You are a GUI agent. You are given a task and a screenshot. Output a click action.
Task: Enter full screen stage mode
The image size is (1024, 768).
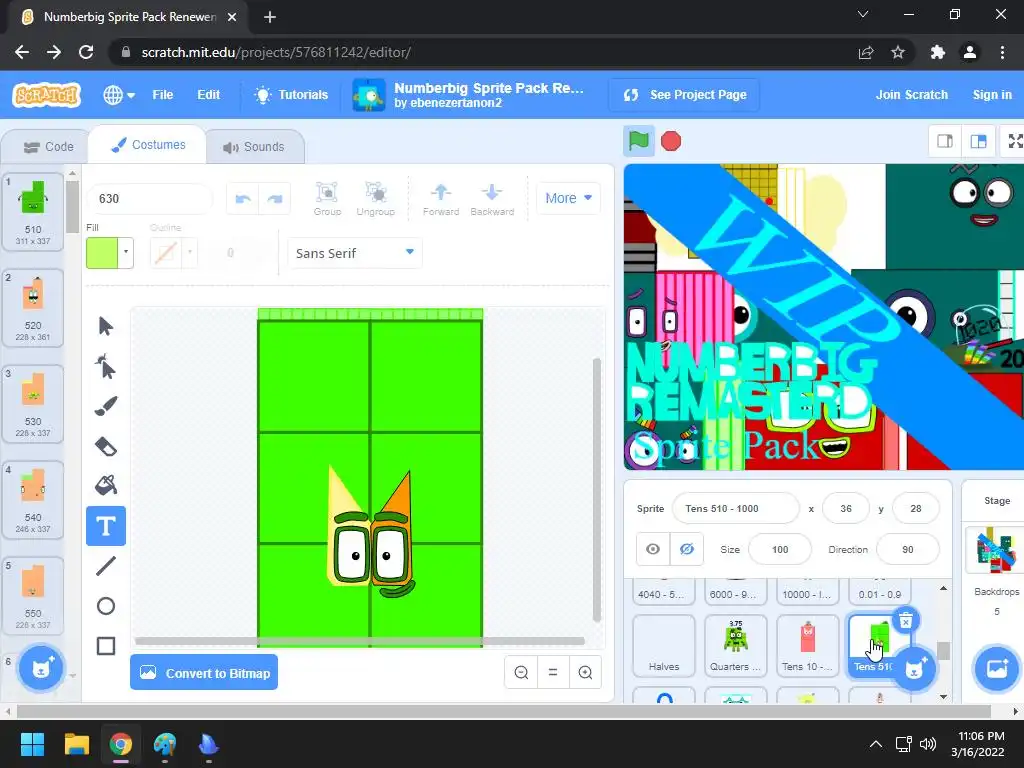(1014, 141)
